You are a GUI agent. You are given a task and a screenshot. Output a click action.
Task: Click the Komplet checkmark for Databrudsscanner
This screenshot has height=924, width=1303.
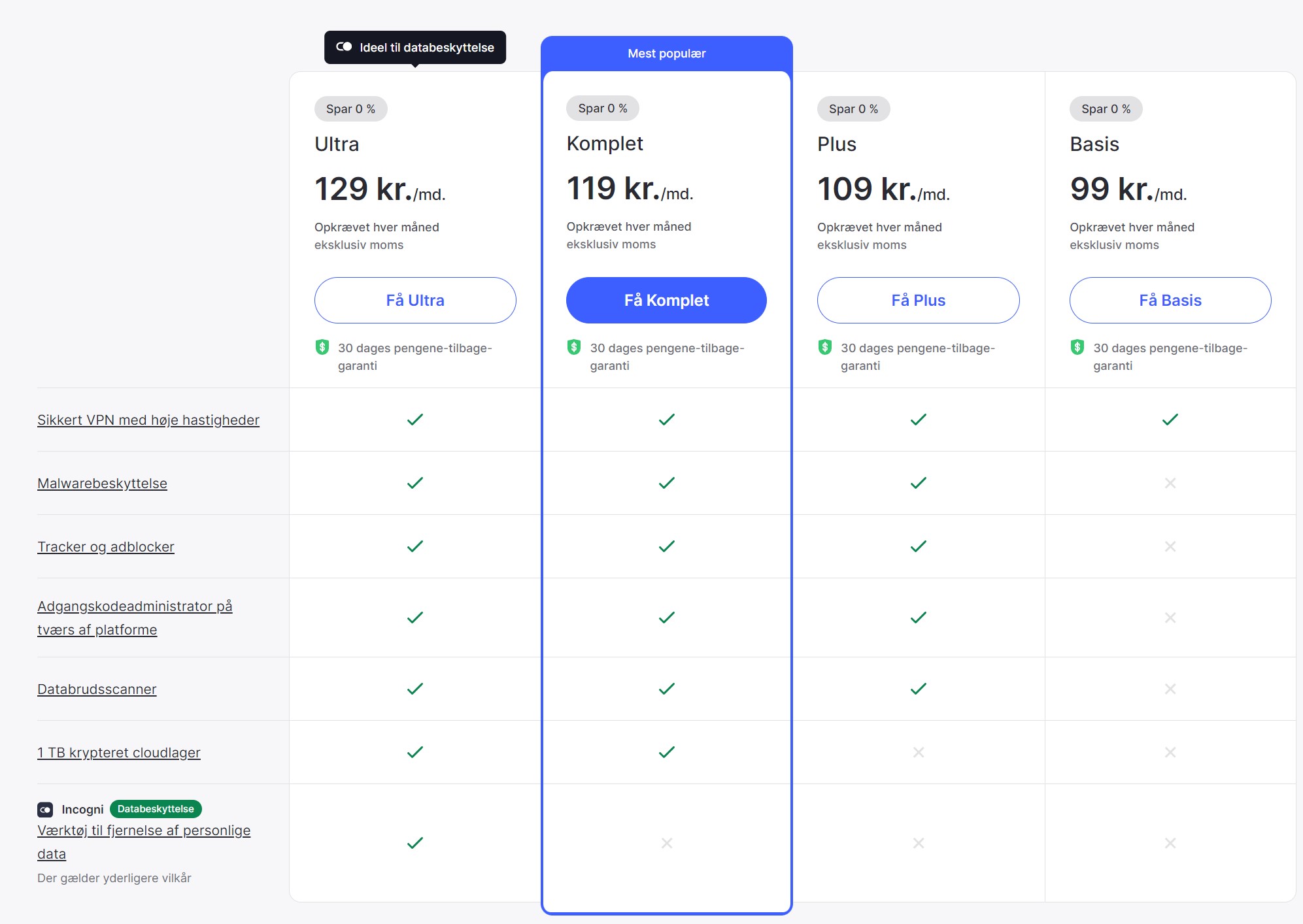click(x=667, y=689)
